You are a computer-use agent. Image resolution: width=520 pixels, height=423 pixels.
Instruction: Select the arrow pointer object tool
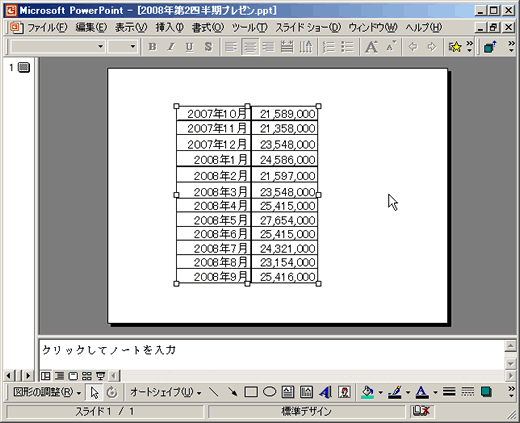[x=94, y=393]
